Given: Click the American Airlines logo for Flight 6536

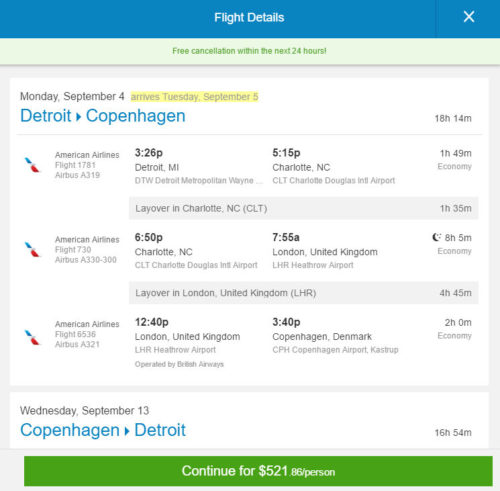Looking at the screenshot, I should point(32,337).
